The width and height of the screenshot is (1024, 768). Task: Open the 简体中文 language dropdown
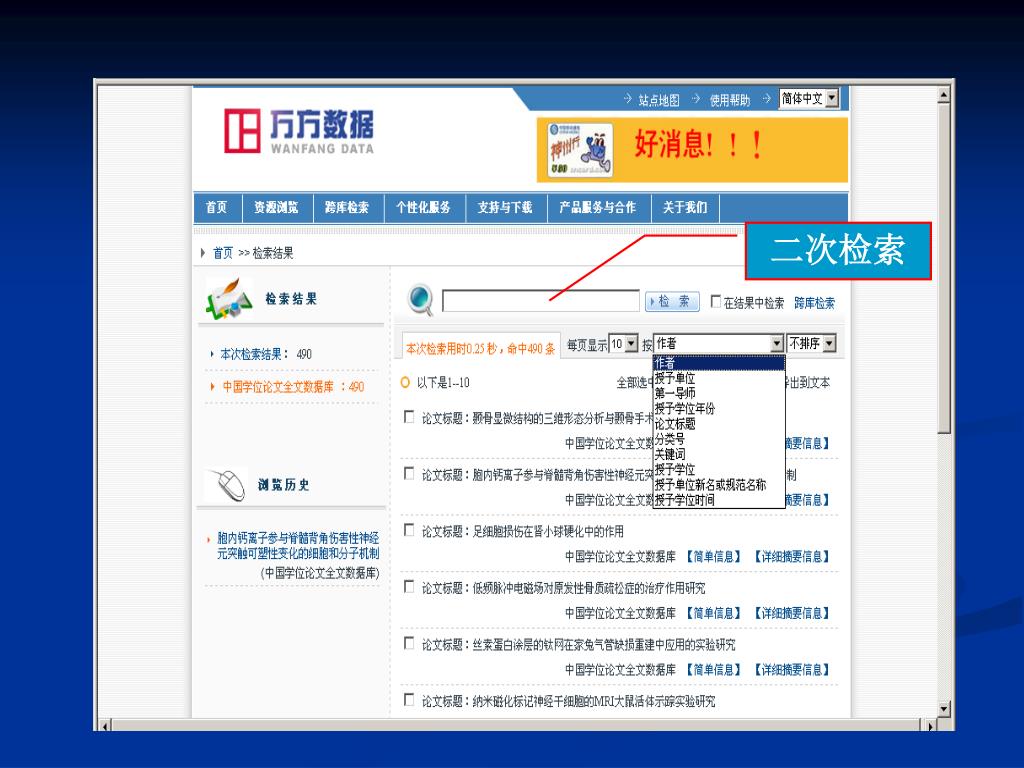tap(808, 99)
